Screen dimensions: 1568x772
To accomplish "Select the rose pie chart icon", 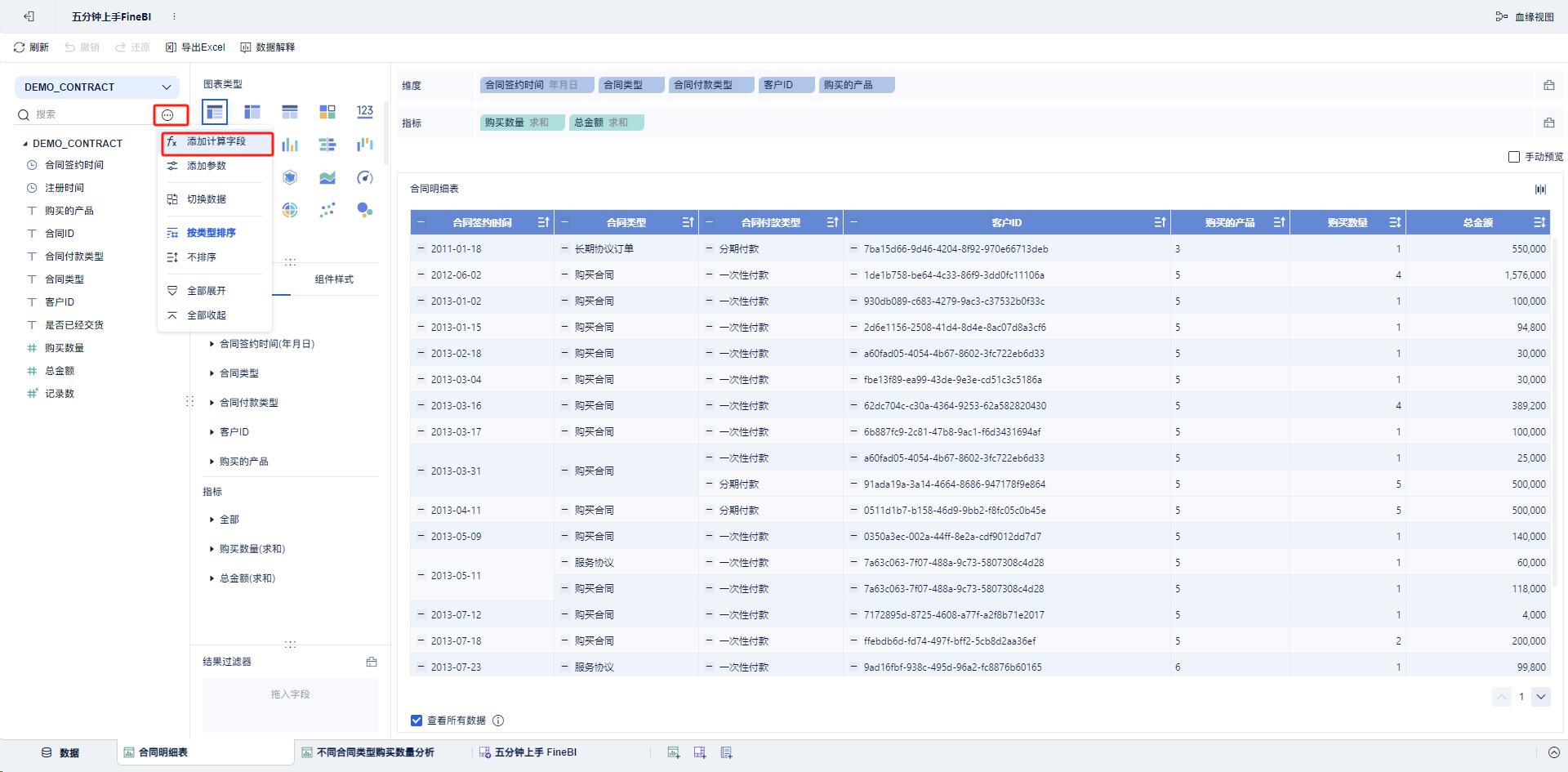I will pyautogui.click(x=290, y=210).
